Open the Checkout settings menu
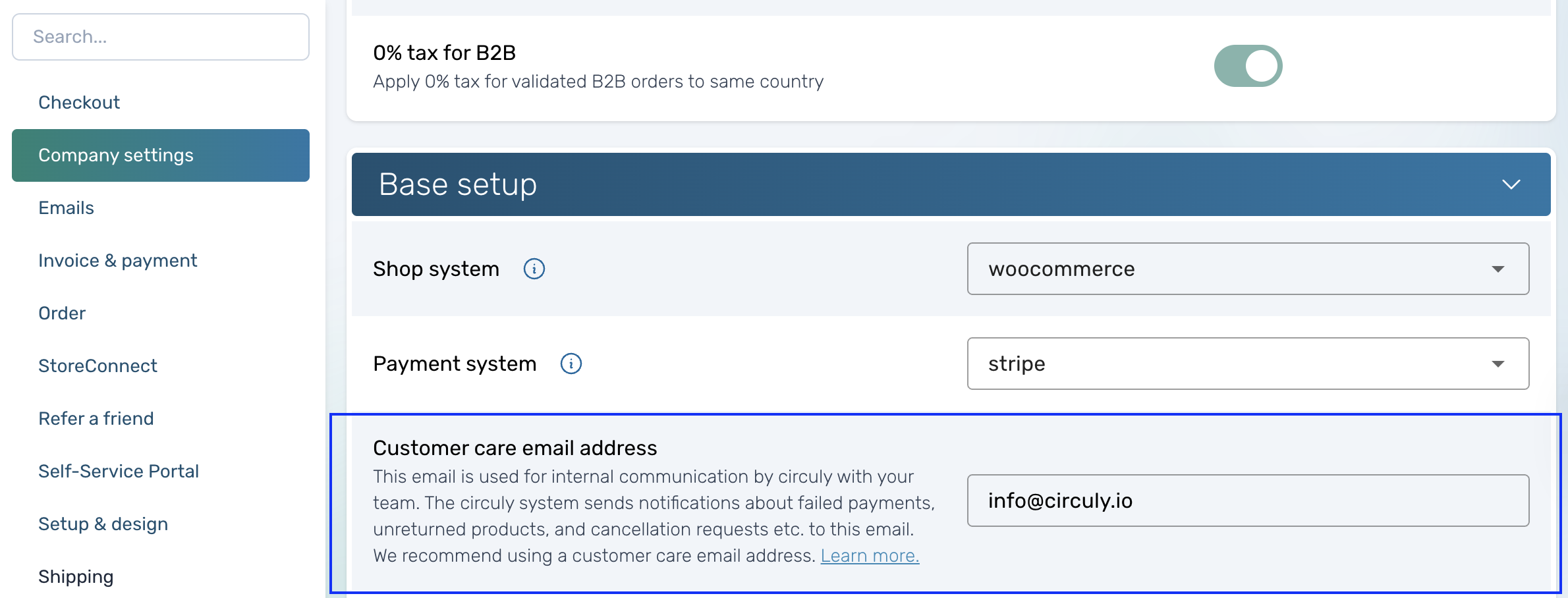Image resolution: width=1568 pixels, height=598 pixels. (79, 103)
